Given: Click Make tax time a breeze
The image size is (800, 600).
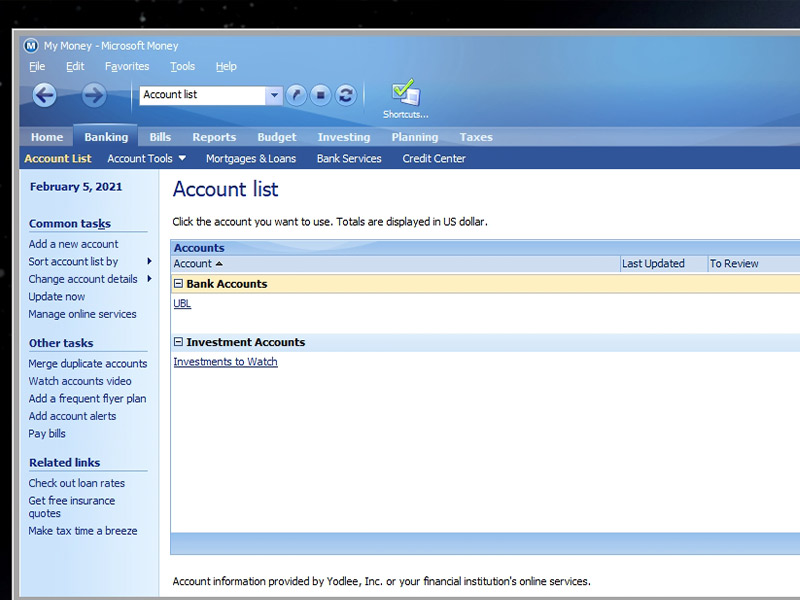Looking at the screenshot, I should [x=83, y=531].
